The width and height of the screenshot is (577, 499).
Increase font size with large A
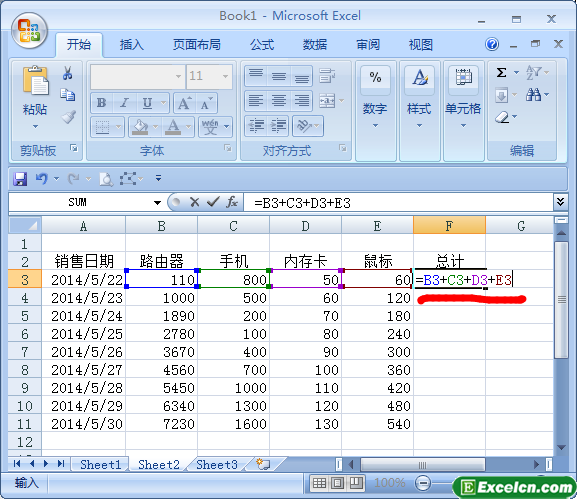tap(184, 103)
